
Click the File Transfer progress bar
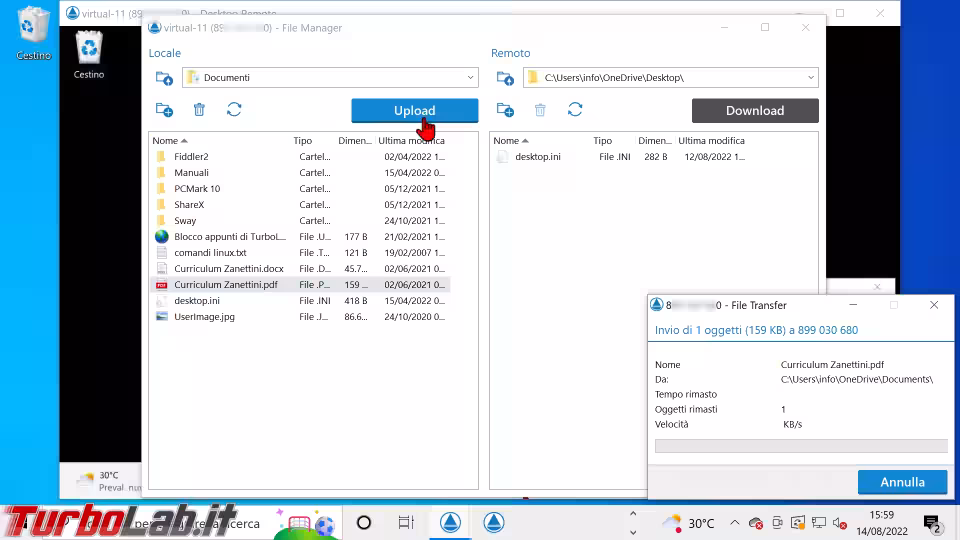coord(801,446)
